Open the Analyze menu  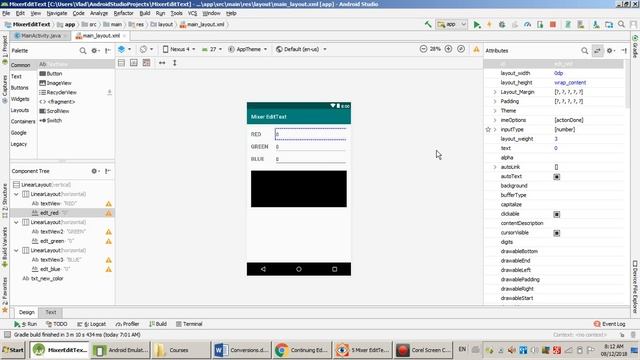(x=99, y=13)
